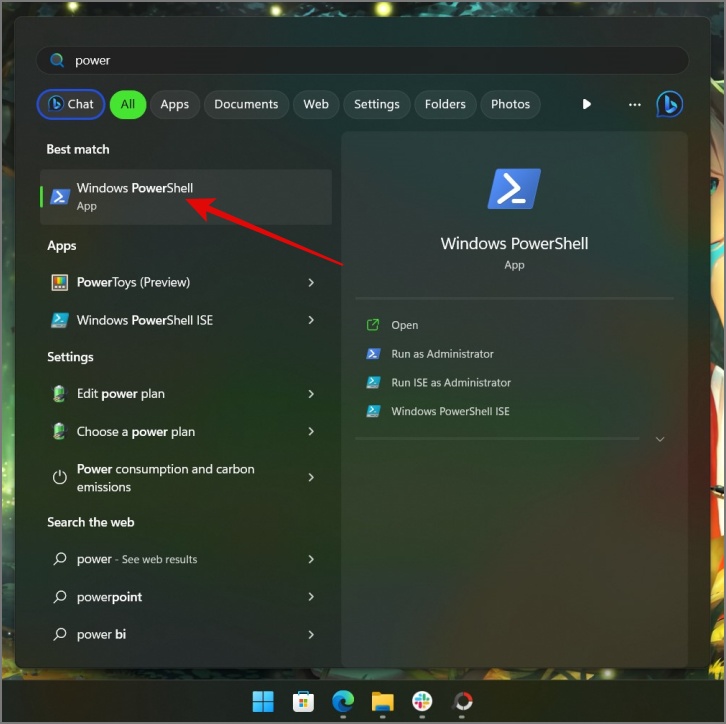The width and height of the screenshot is (726, 724).
Task: Switch to the Photos filter tab
Action: coord(510,104)
